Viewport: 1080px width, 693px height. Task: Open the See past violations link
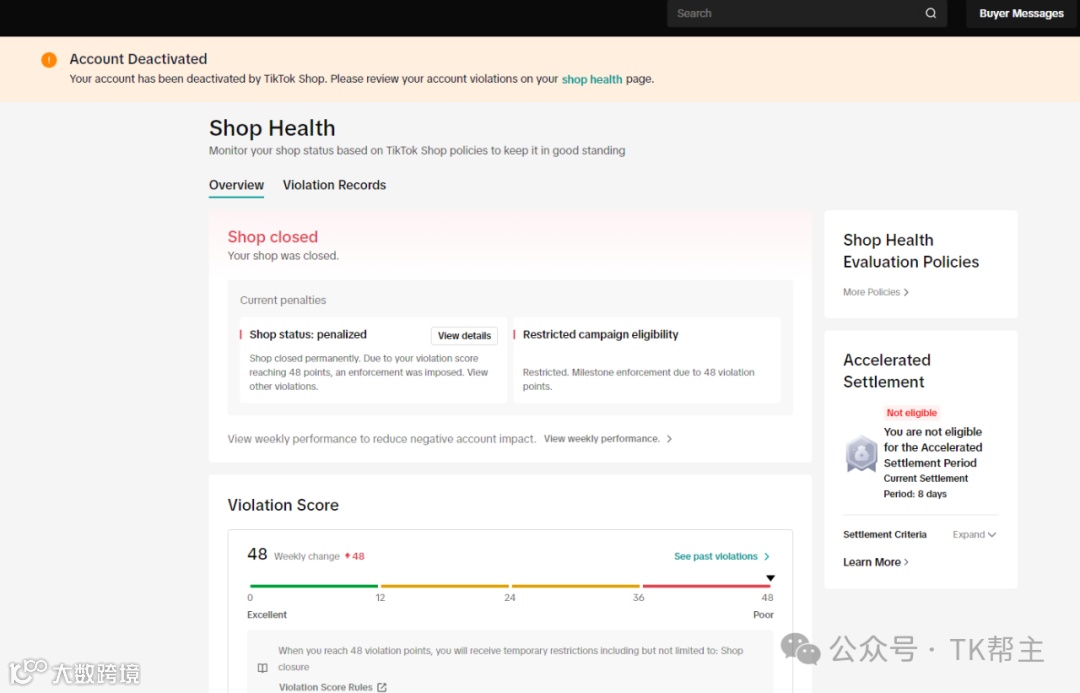(x=716, y=556)
